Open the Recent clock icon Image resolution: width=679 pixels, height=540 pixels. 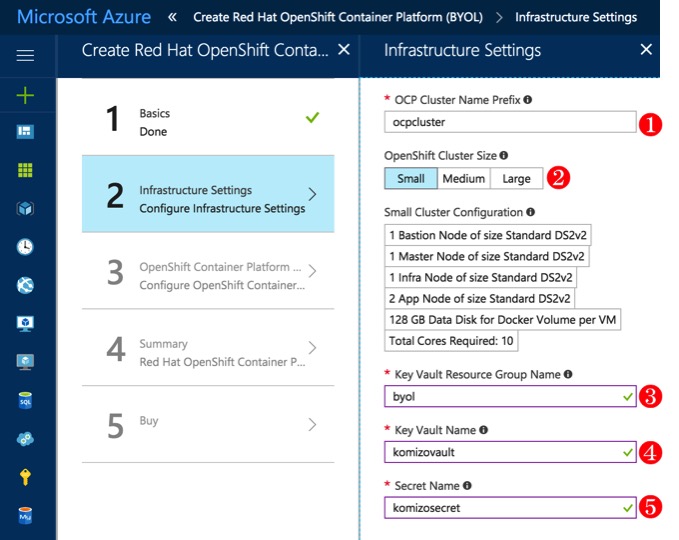coord(25,247)
